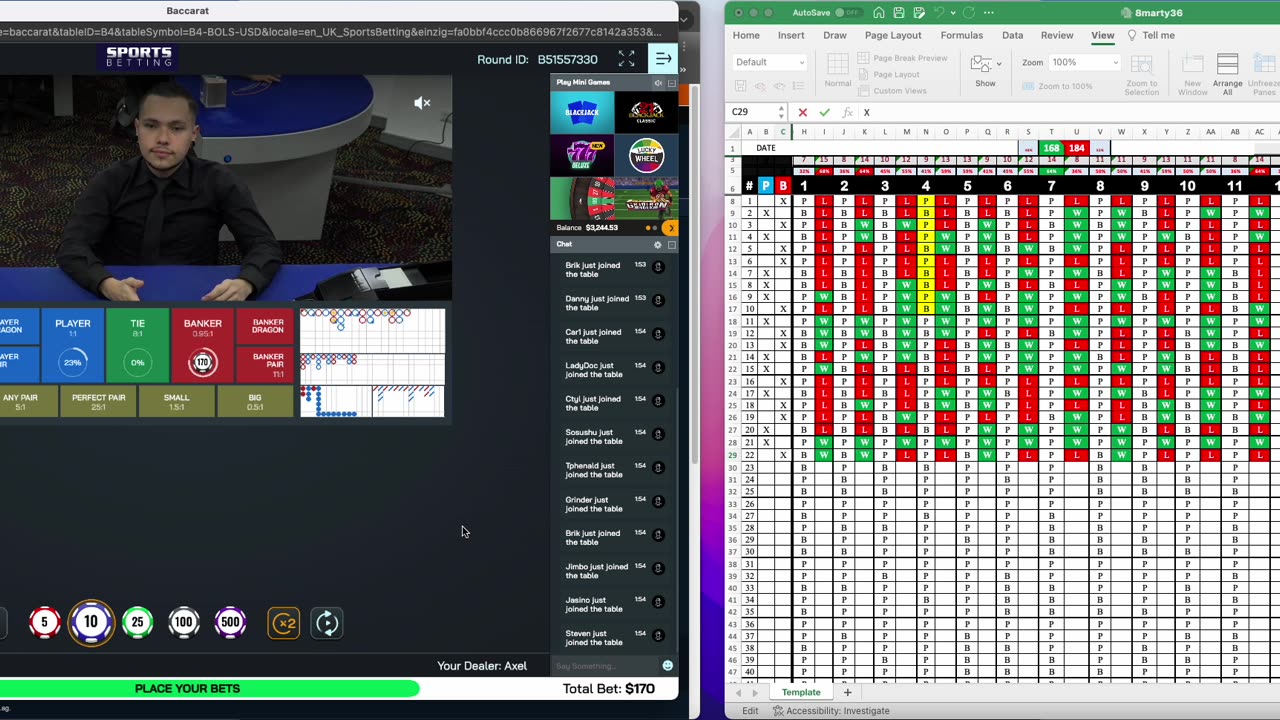
Task: Open the Zoom 100% combo box
Action: tap(1084, 62)
